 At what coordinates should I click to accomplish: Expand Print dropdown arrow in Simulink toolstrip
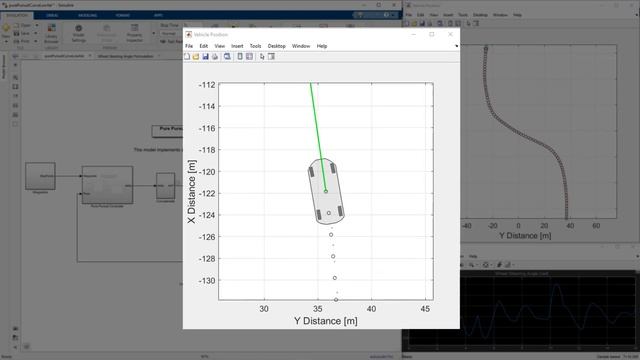tap(36, 41)
